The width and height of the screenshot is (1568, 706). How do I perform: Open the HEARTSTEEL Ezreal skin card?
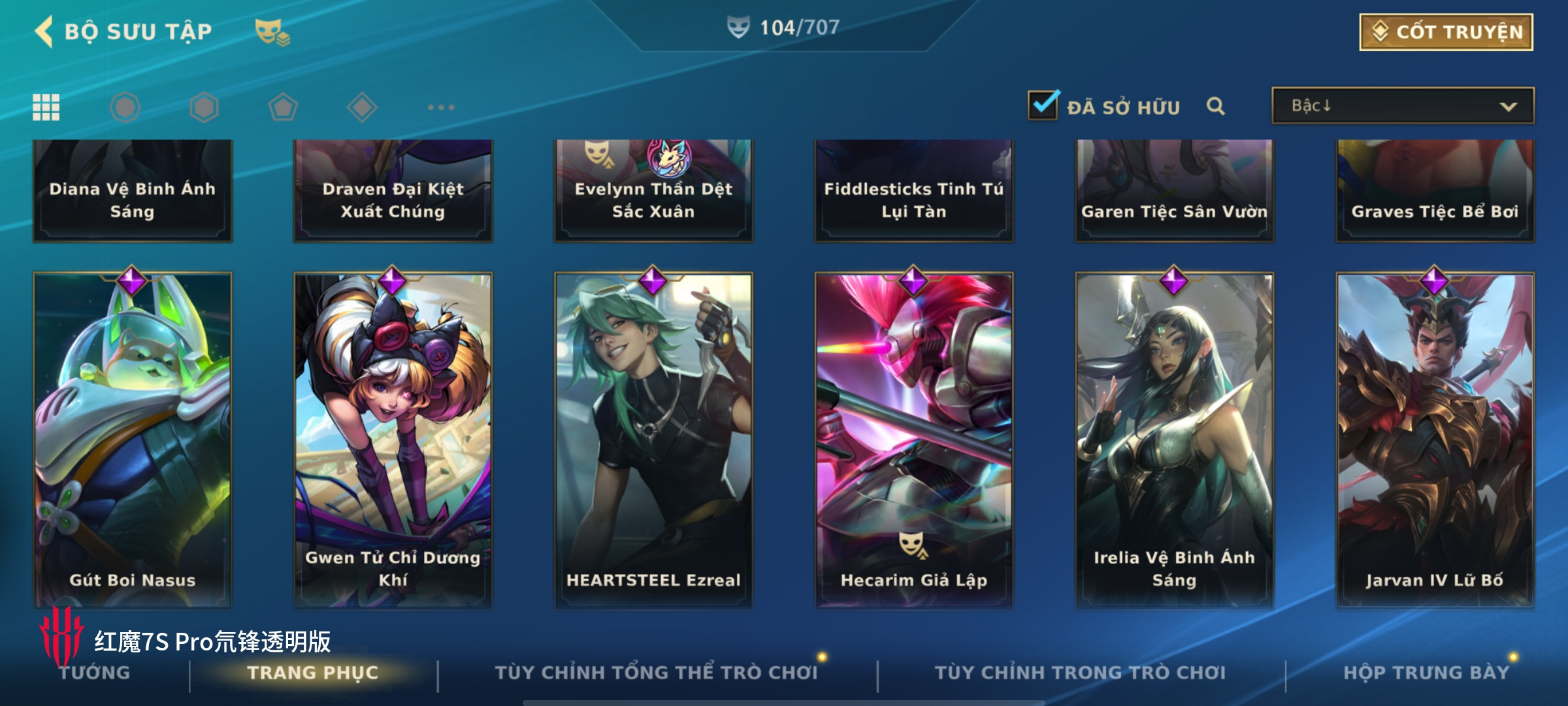coord(653,441)
